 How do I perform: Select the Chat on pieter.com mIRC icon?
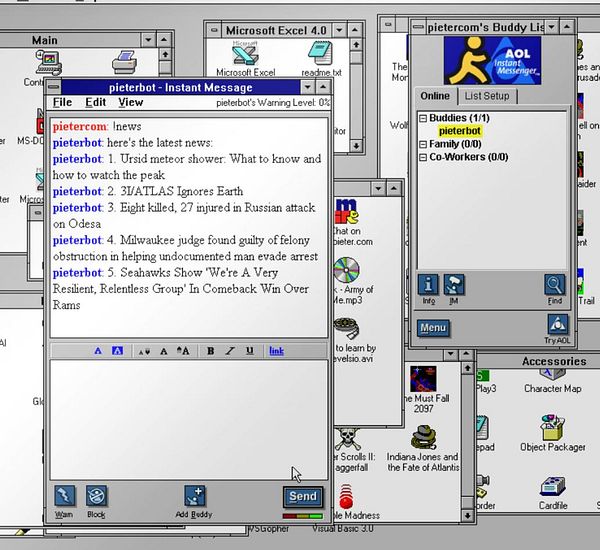tap(347, 211)
